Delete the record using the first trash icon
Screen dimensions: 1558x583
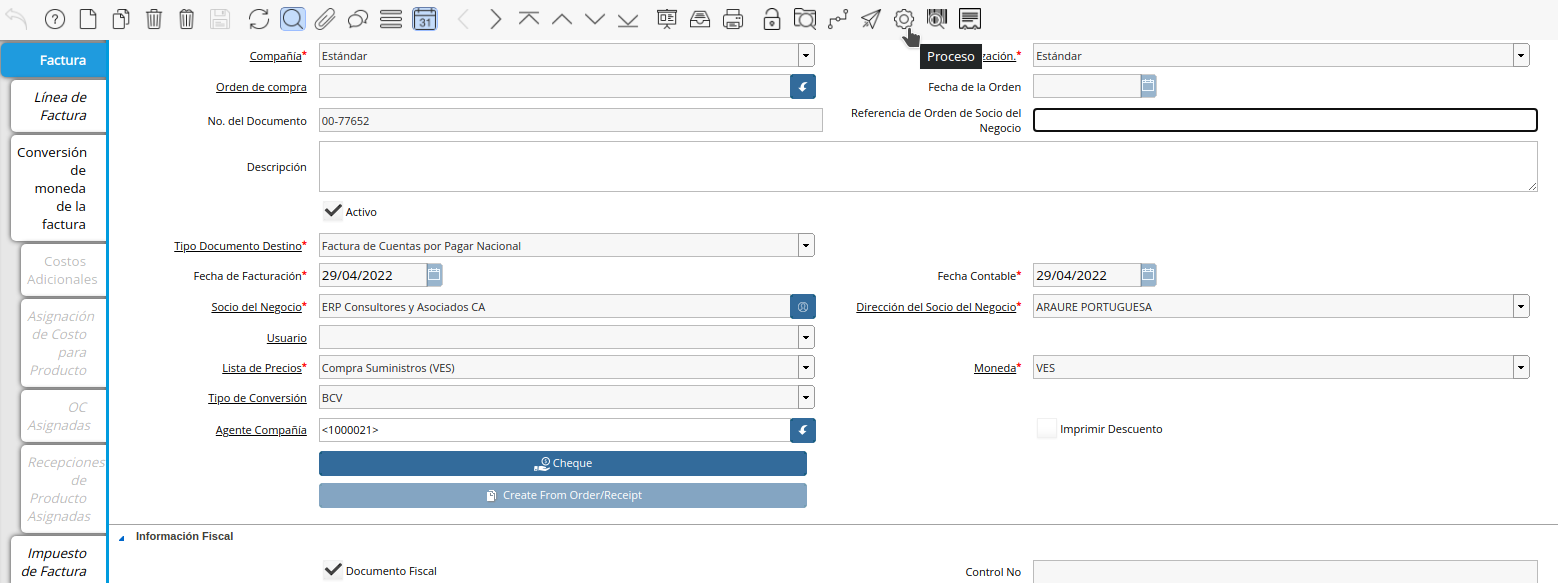(x=154, y=19)
